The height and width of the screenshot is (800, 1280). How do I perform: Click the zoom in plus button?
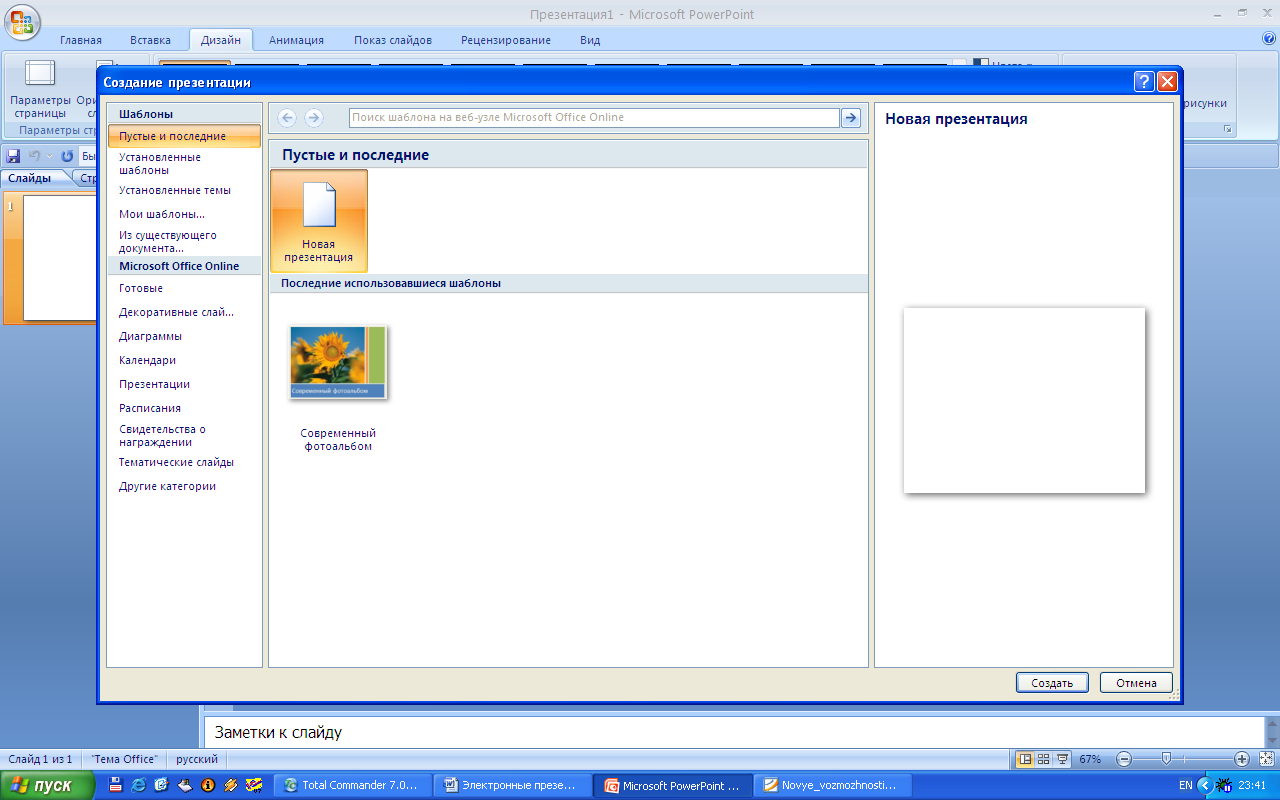[x=1242, y=759]
